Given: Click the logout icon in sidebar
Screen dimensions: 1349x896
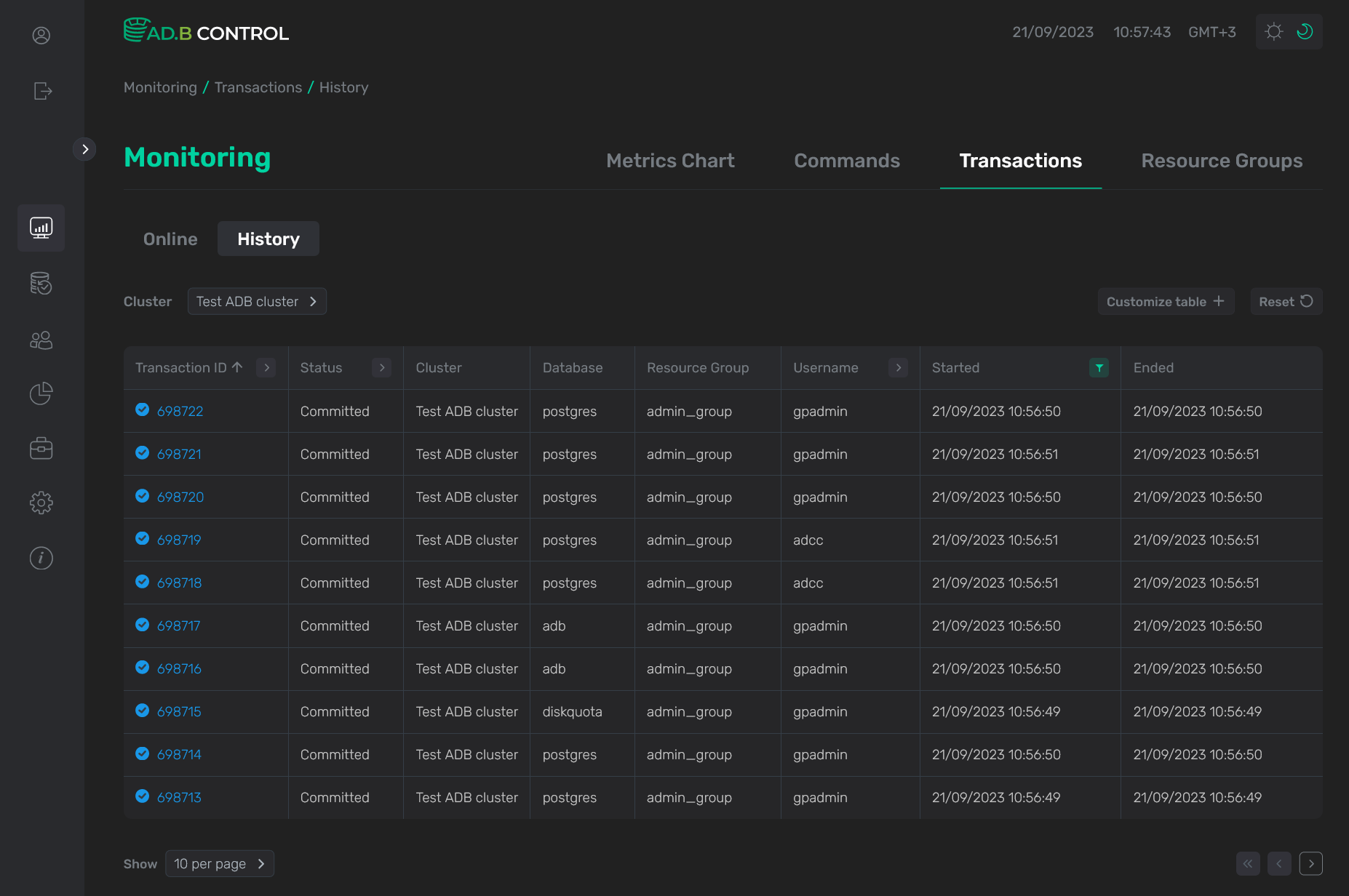Looking at the screenshot, I should pos(41,90).
